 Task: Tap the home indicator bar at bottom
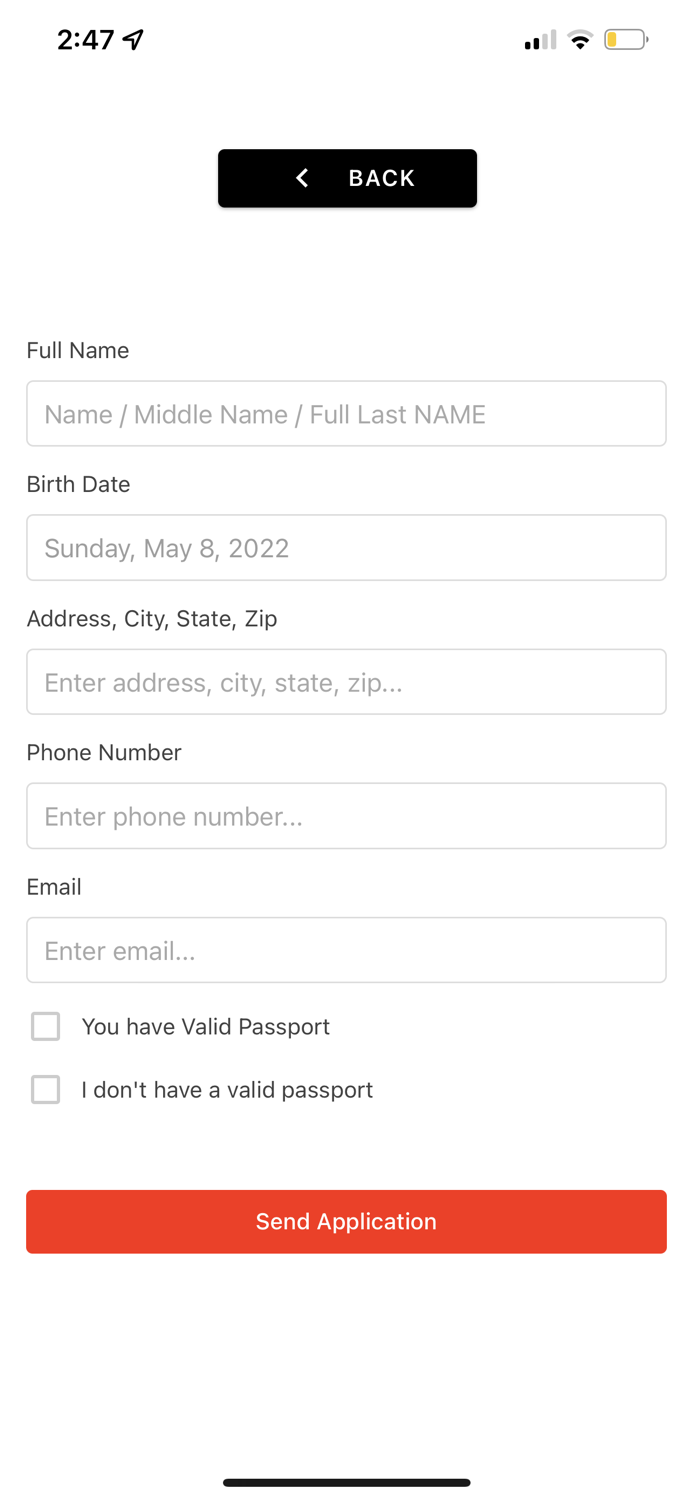click(x=346, y=1483)
